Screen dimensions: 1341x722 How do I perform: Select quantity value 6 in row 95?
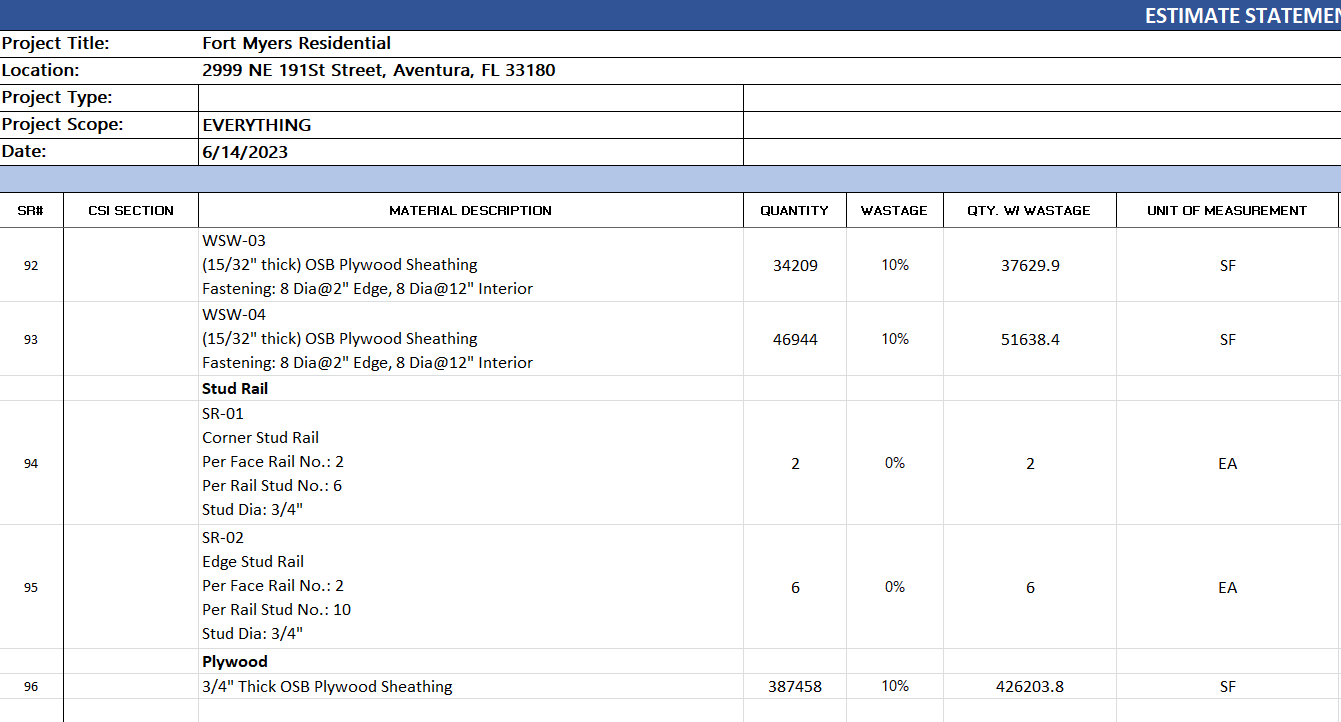(x=795, y=587)
